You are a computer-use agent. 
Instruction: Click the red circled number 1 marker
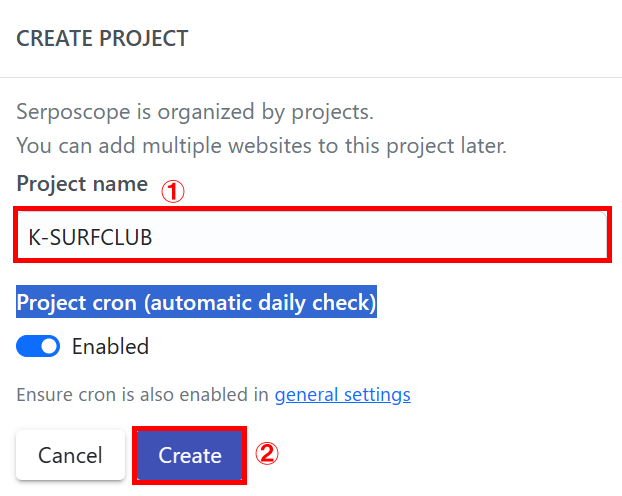point(174,193)
